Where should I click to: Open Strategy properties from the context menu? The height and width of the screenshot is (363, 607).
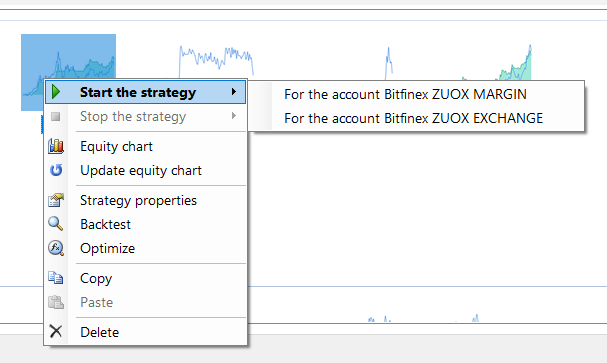click(x=138, y=200)
